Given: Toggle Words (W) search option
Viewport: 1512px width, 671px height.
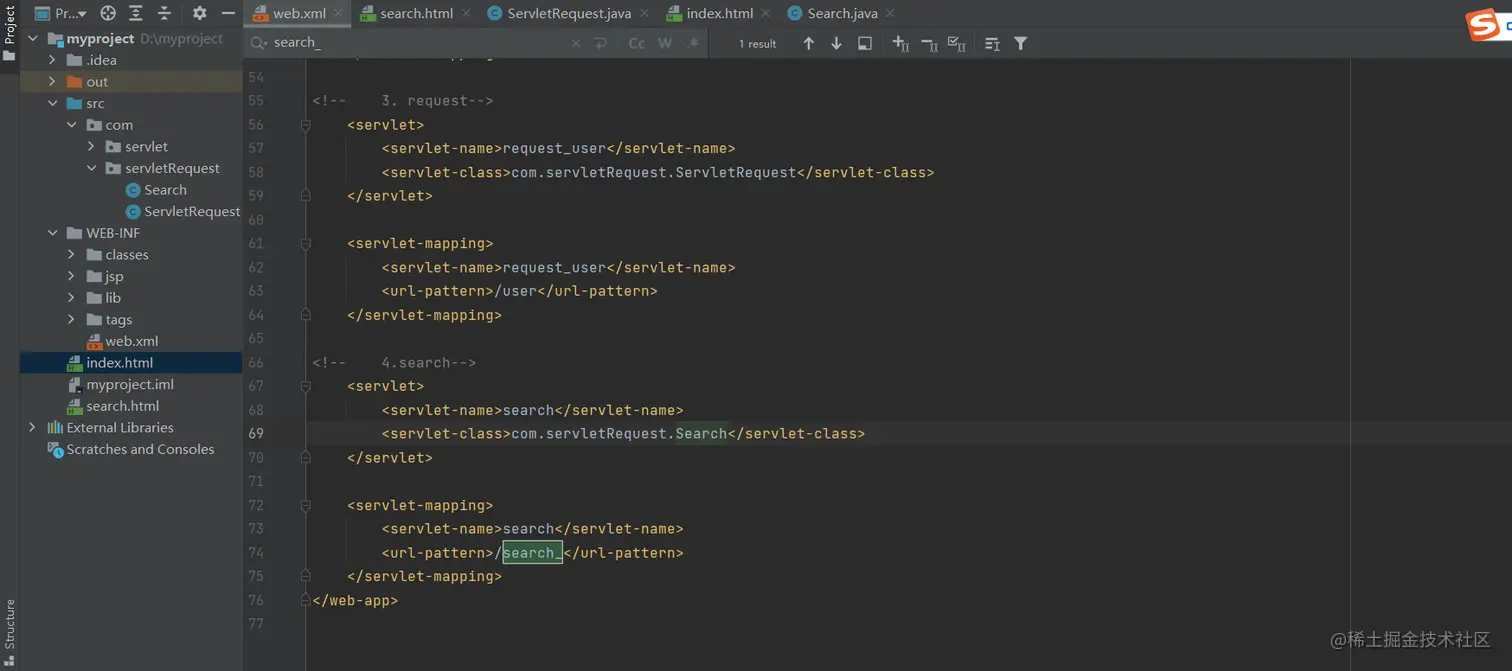Looking at the screenshot, I should (x=665, y=43).
